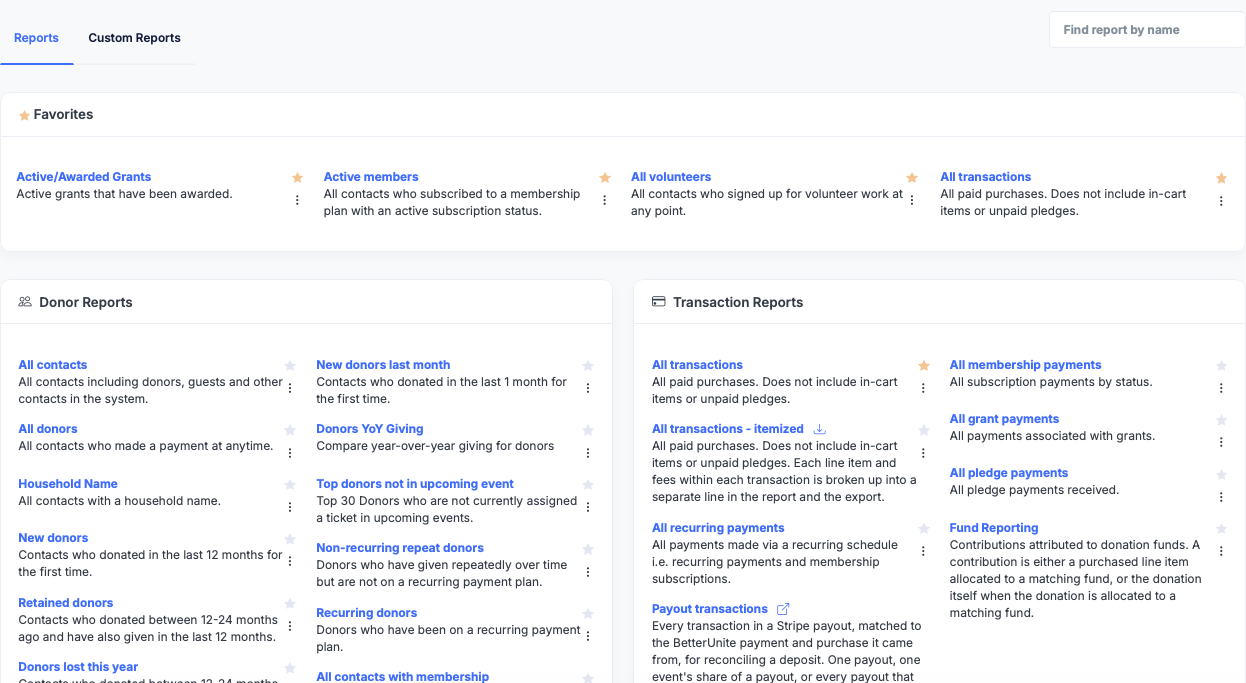Click the star icon for All recurring payments
1246x683 pixels.
pyautogui.click(x=924, y=529)
